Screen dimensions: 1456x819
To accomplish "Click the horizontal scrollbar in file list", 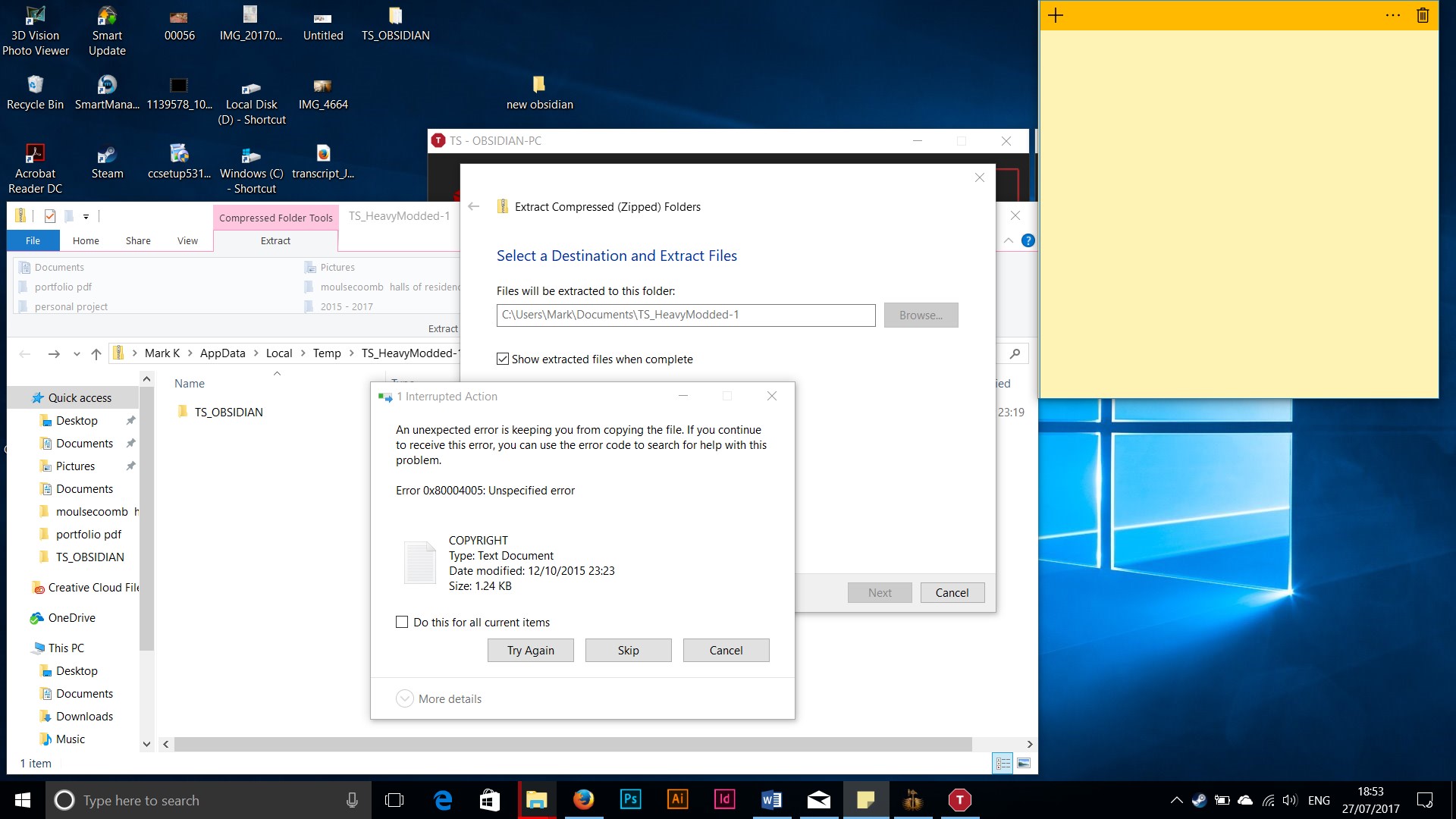I will coord(573,744).
